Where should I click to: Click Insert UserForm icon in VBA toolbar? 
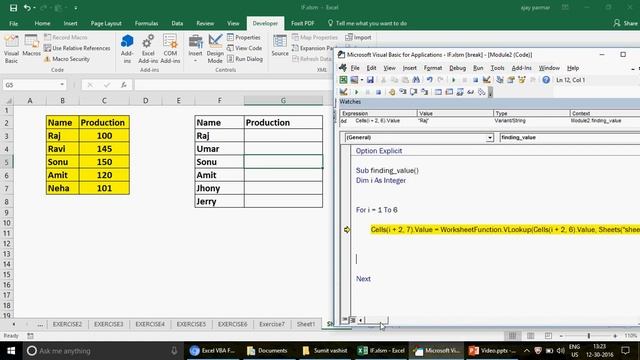(354, 80)
